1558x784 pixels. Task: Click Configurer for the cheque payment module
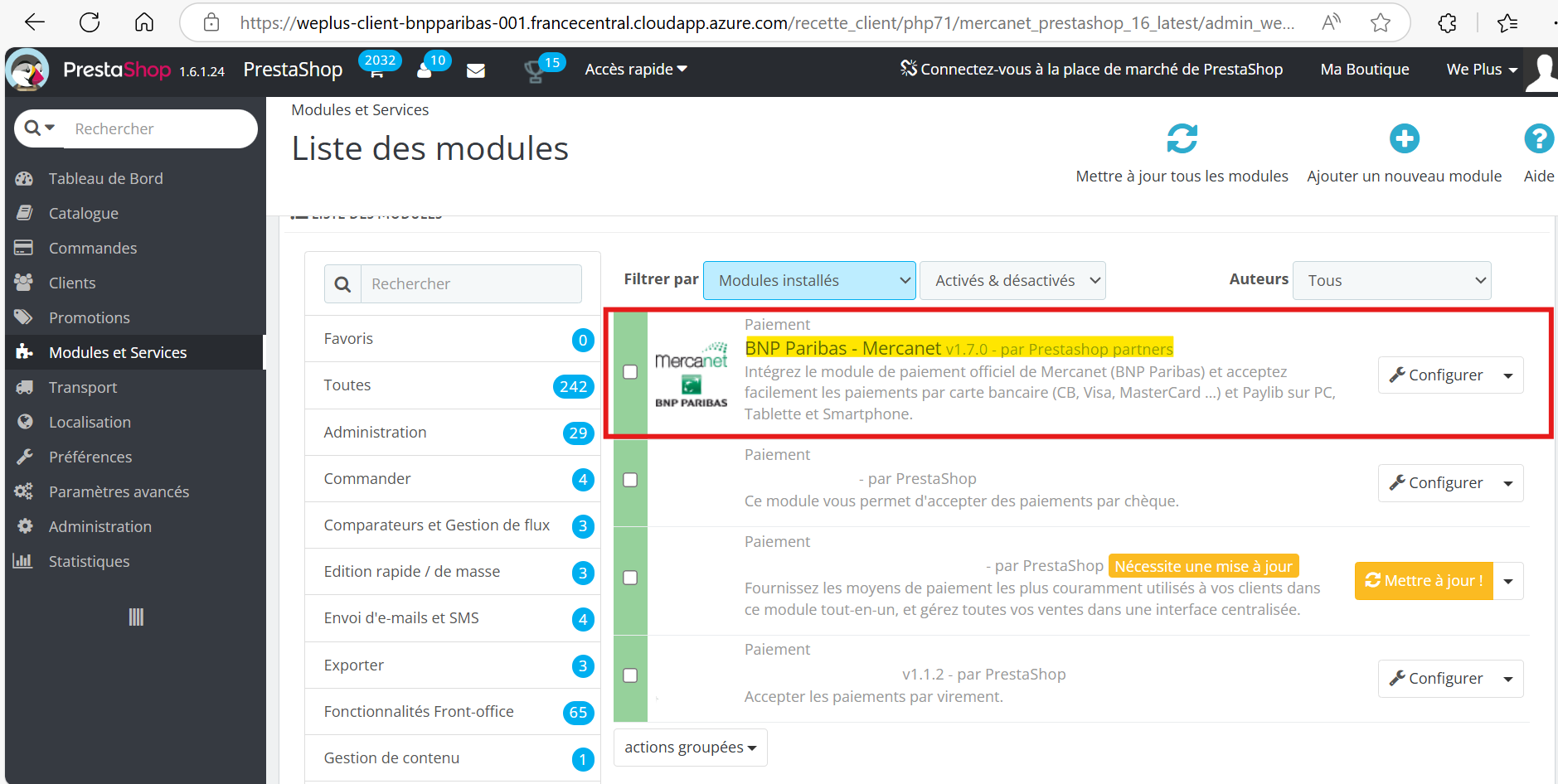pos(1436,483)
